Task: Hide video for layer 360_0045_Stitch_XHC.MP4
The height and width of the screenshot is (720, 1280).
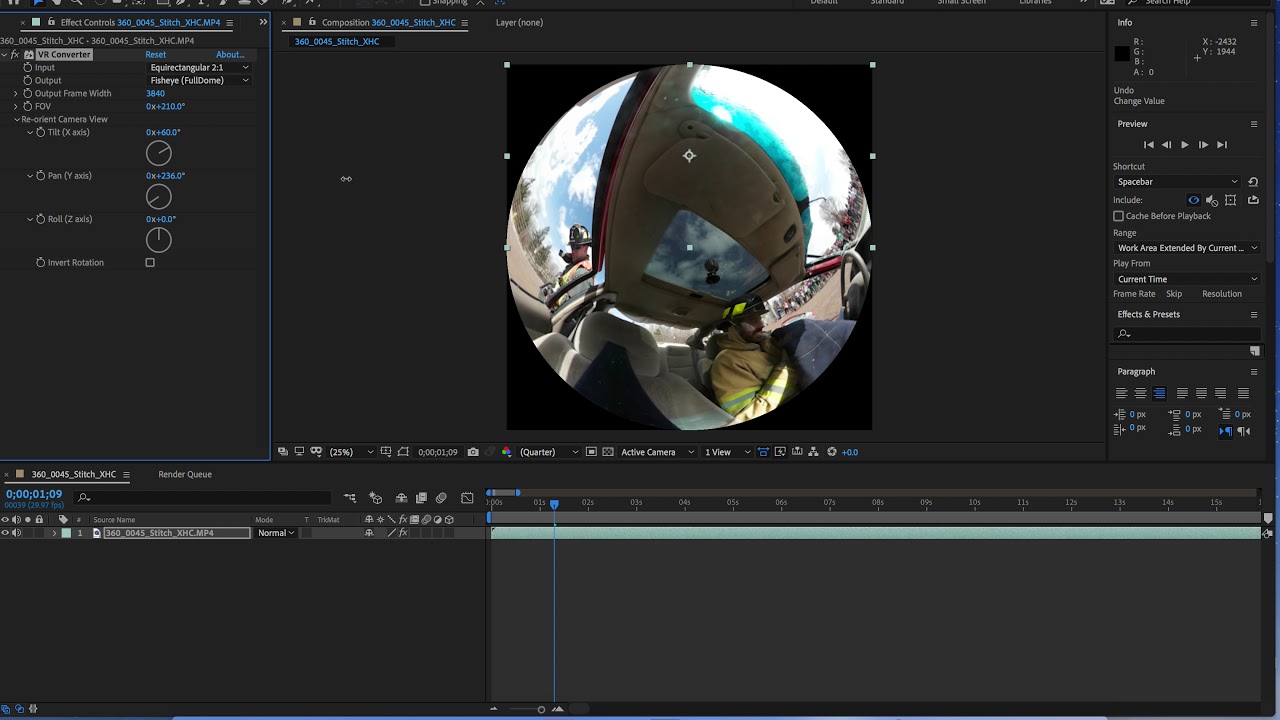Action: click(x=5, y=533)
